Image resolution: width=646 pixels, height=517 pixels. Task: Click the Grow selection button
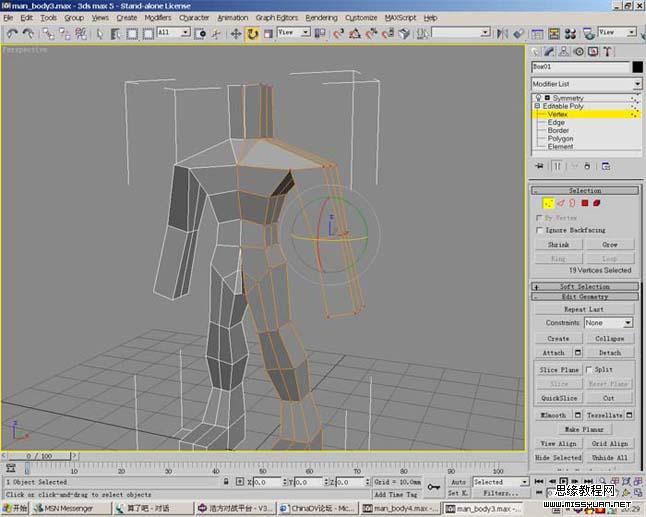click(609, 245)
